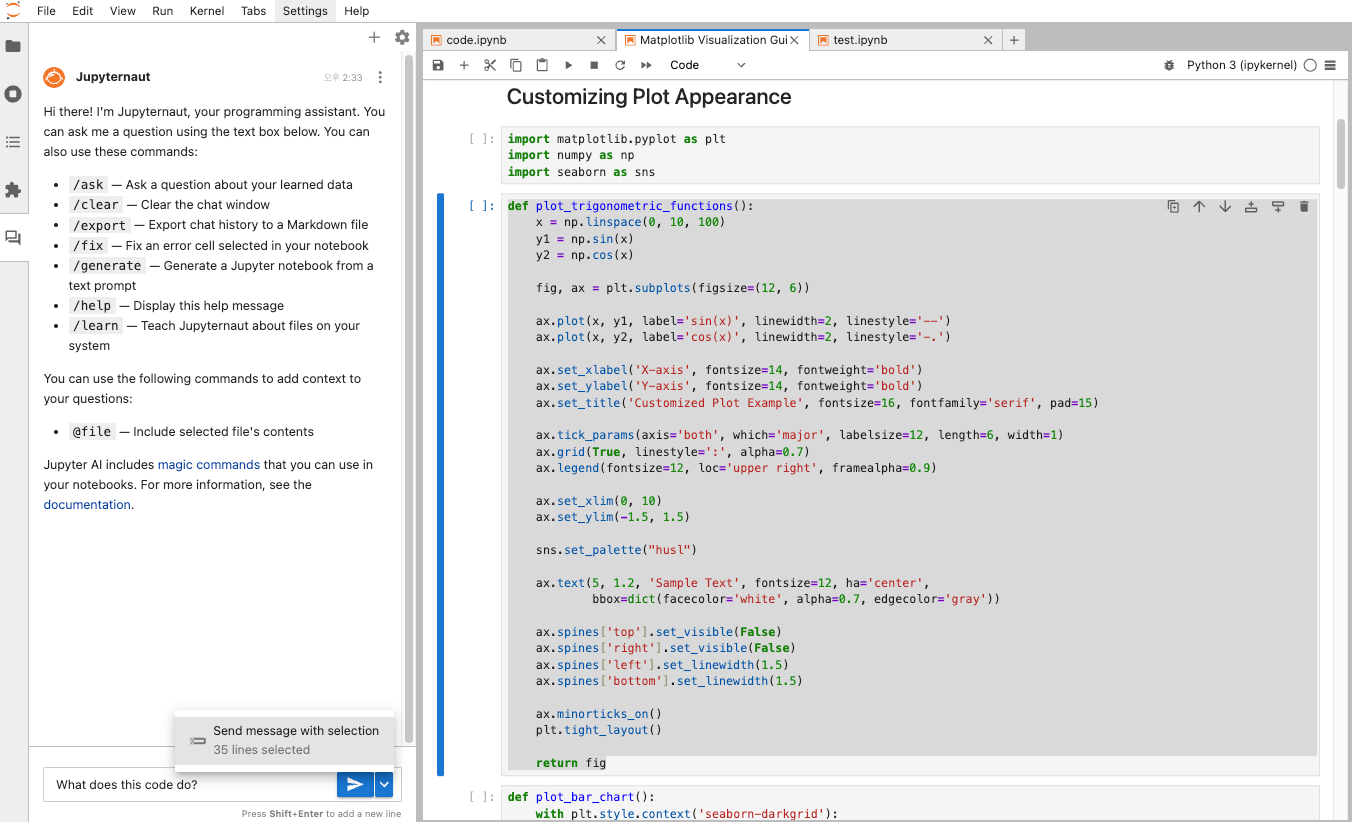
Task: Send the chat message
Action: point(355,784)
